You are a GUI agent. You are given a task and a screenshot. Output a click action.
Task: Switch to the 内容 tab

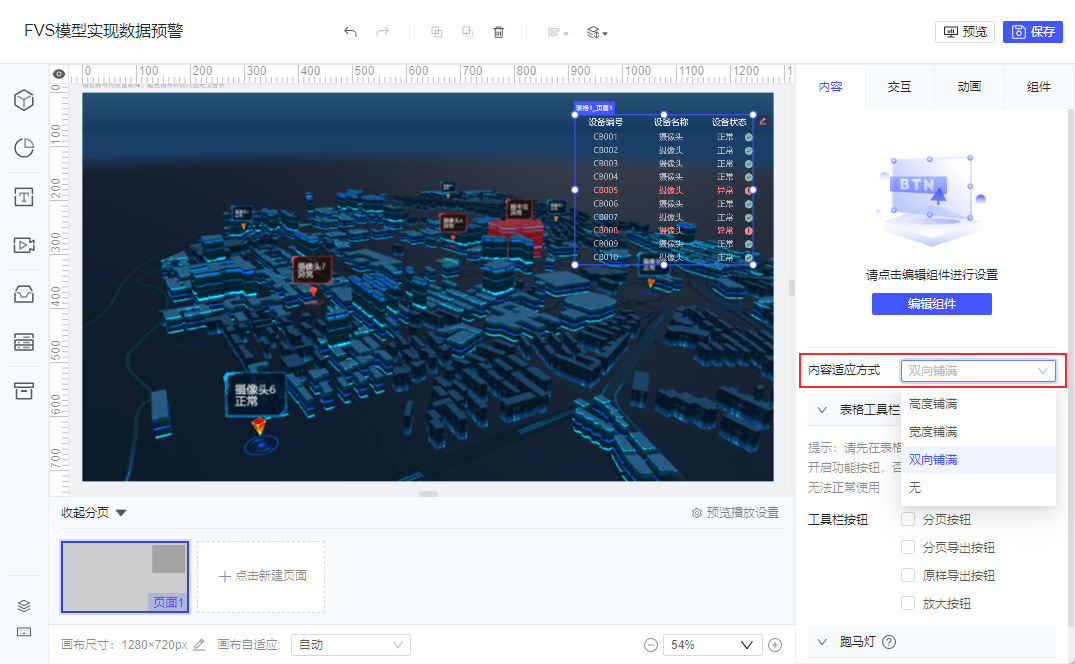point(830,87)
